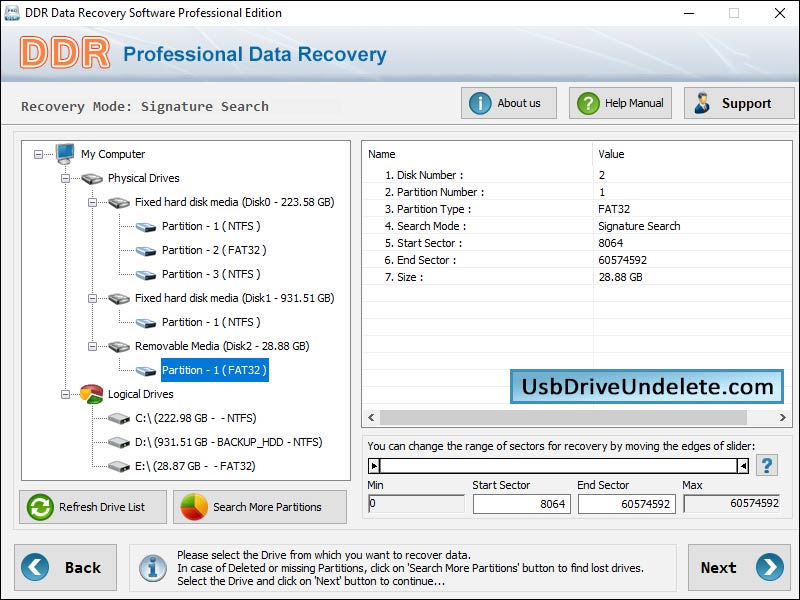
Task: Click the Min value field
Action: [416, 504]
